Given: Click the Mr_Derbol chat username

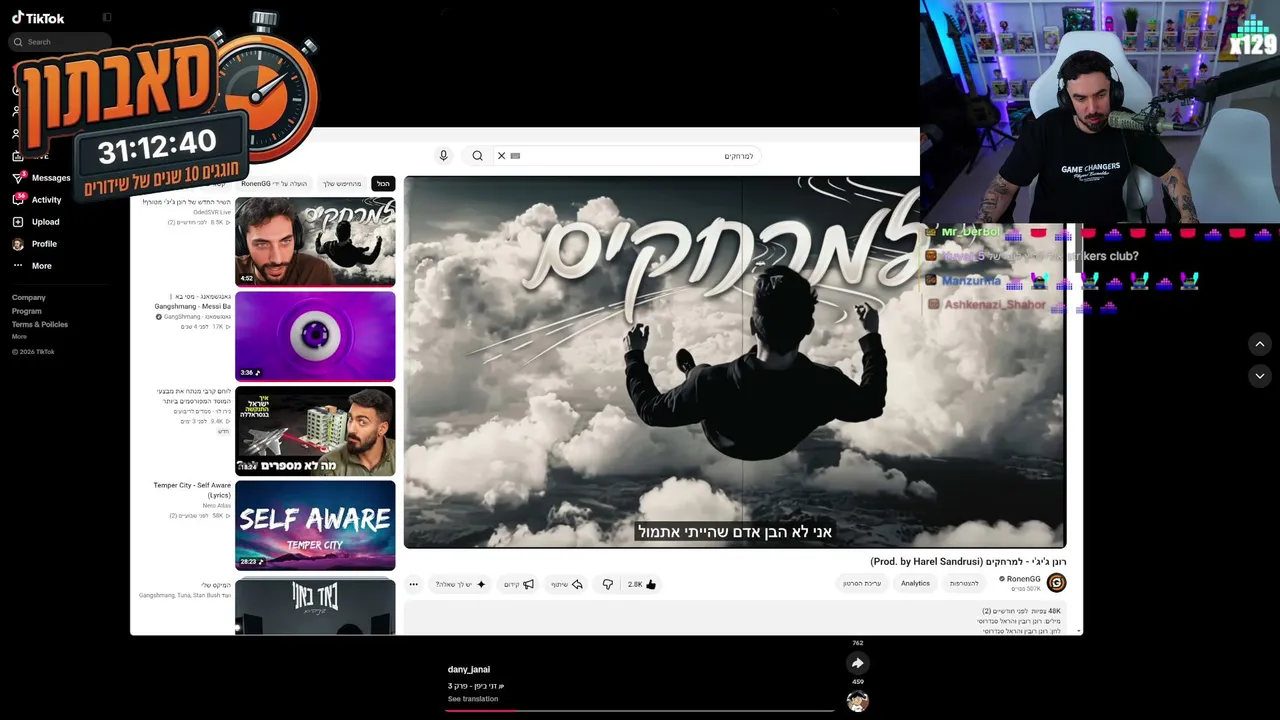Looking at the screenshot, I should click(x=970, y=232).
